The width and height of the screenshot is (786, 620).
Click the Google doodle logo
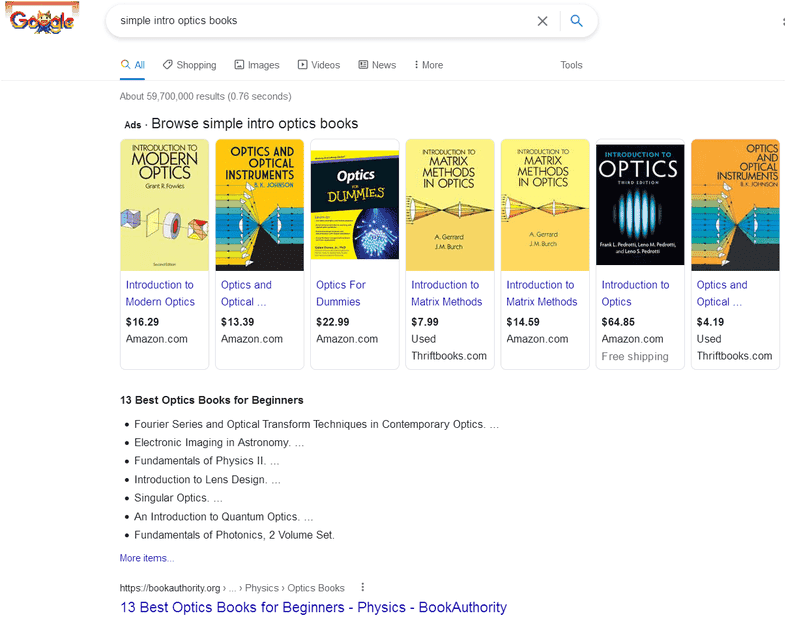coord(42,20)
